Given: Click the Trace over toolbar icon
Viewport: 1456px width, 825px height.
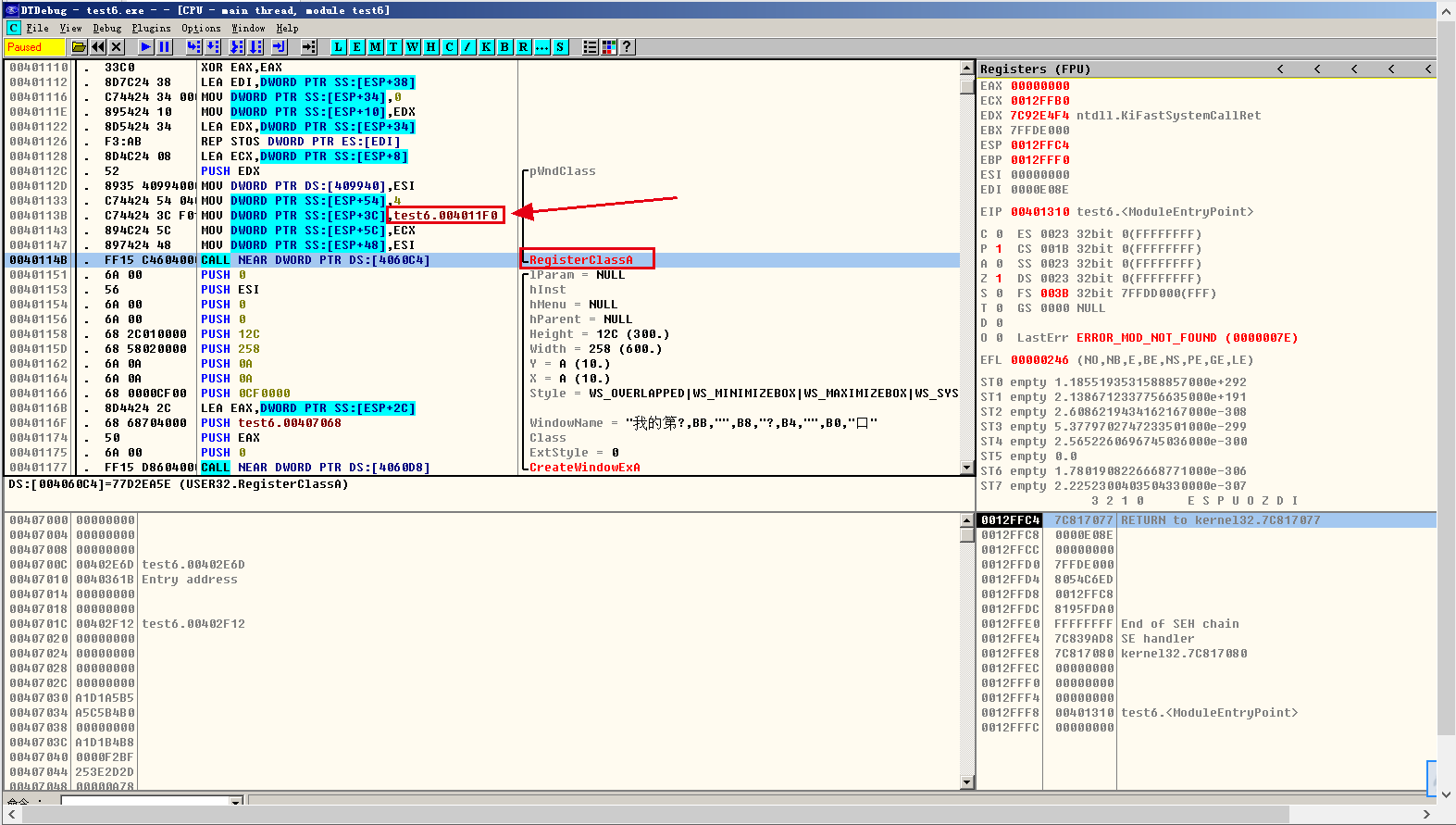Looking at the screenshot, I should point(255,47).
